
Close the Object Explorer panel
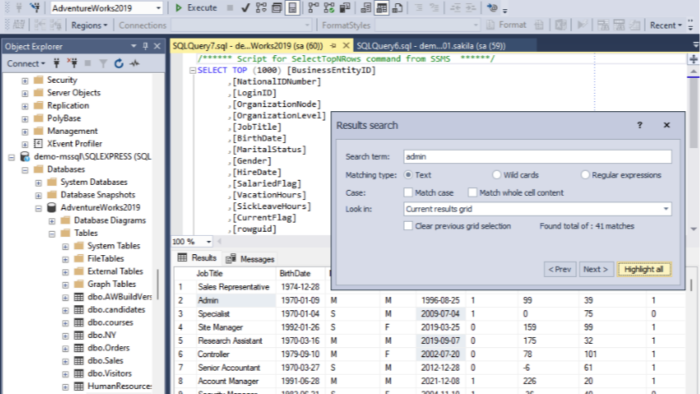click(157, 46)
